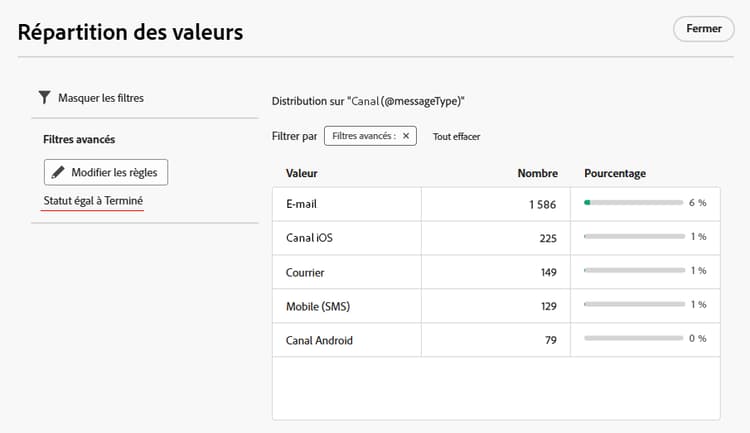Image resolution: width=750 pixels, height=433 pixels.
Task: Click the pencil icon on Modifier les règles
Action: coord(58,172)
